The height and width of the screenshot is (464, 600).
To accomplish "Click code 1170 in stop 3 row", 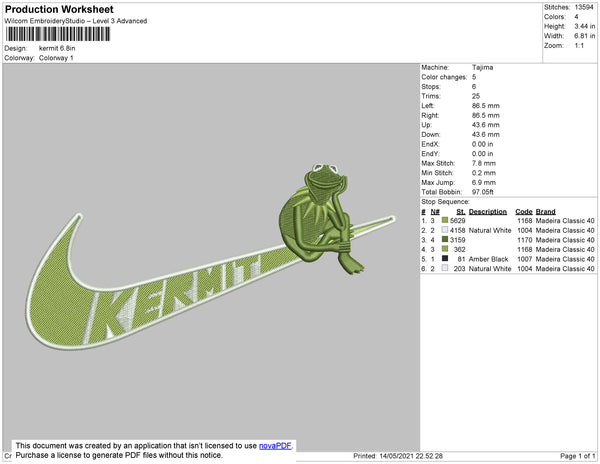I will pos(525,240).
